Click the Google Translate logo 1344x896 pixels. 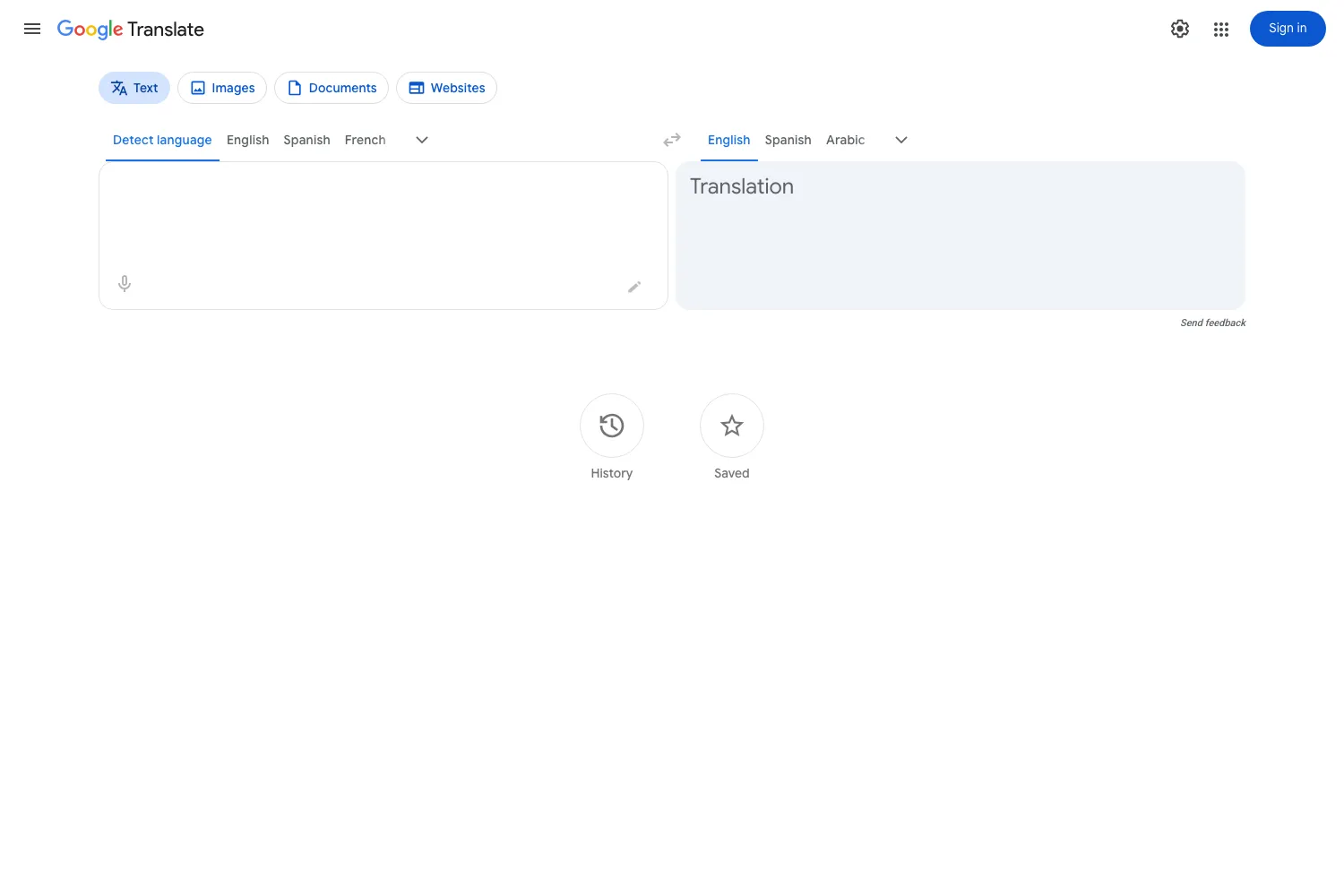131,30
